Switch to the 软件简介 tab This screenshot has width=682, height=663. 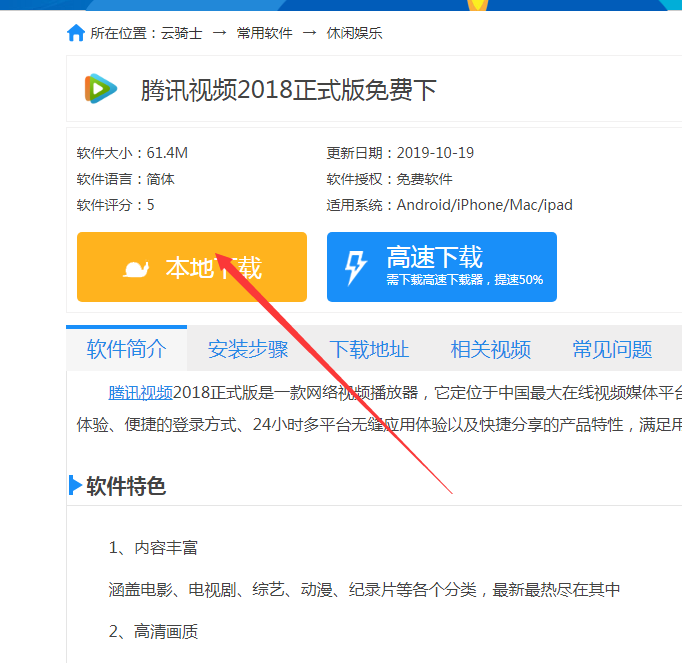(127, 348)
